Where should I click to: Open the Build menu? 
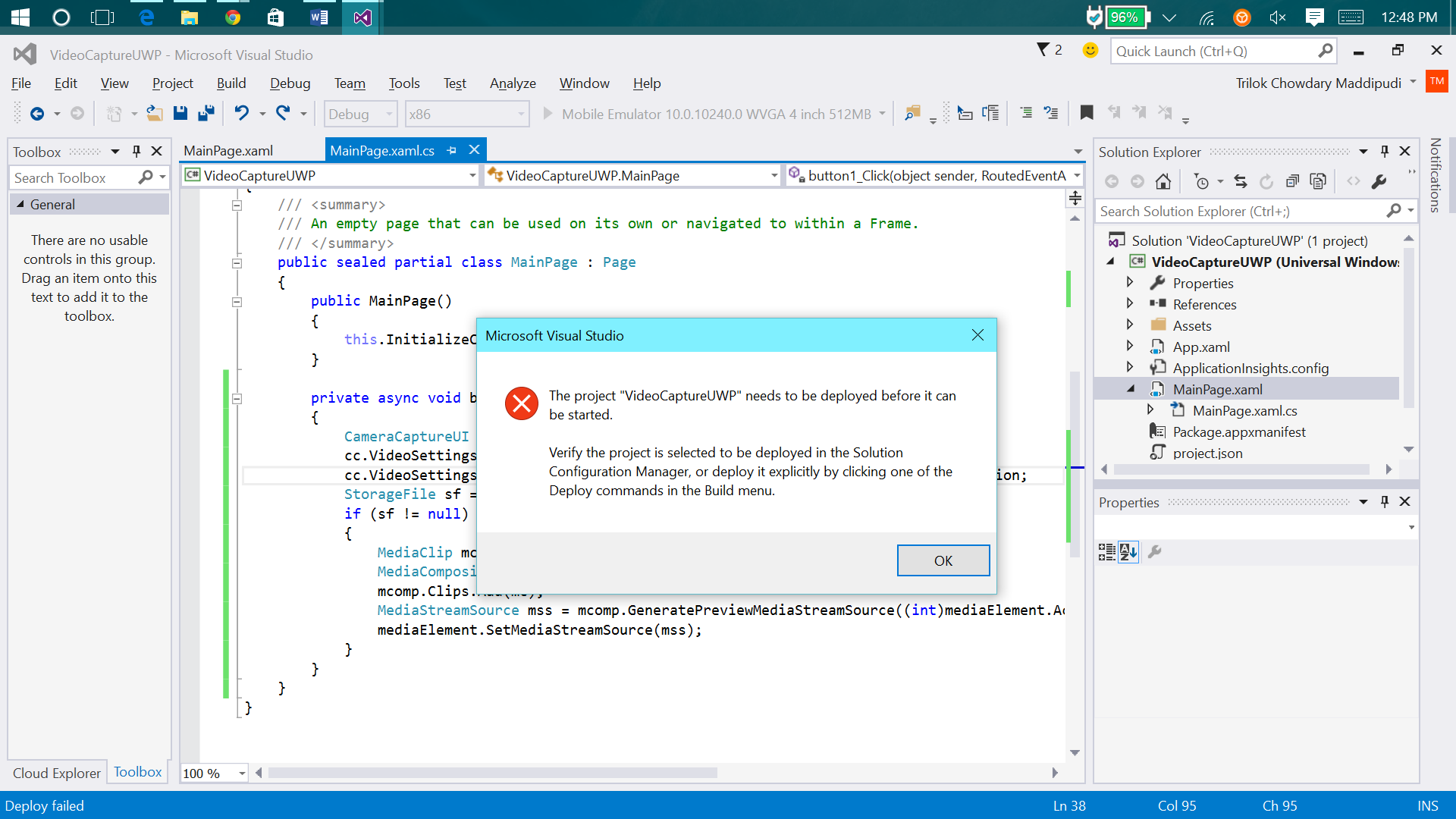(x=231, y=83)
